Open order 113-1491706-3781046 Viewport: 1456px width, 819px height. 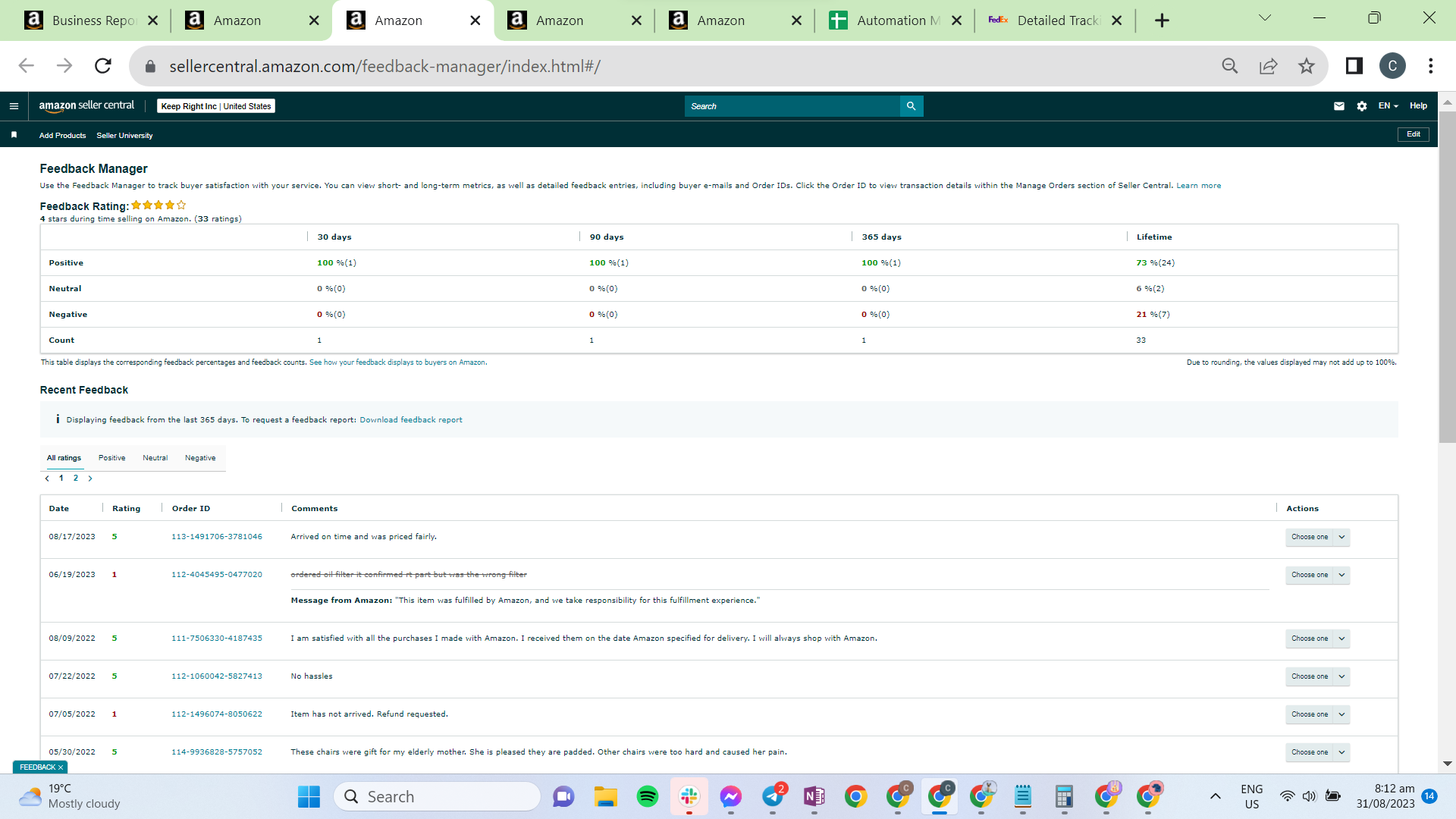tap(216, 537)
